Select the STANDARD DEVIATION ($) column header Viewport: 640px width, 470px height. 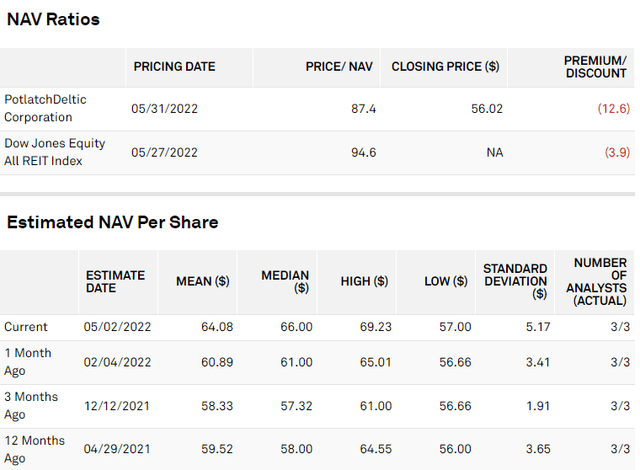click(515, 282)
